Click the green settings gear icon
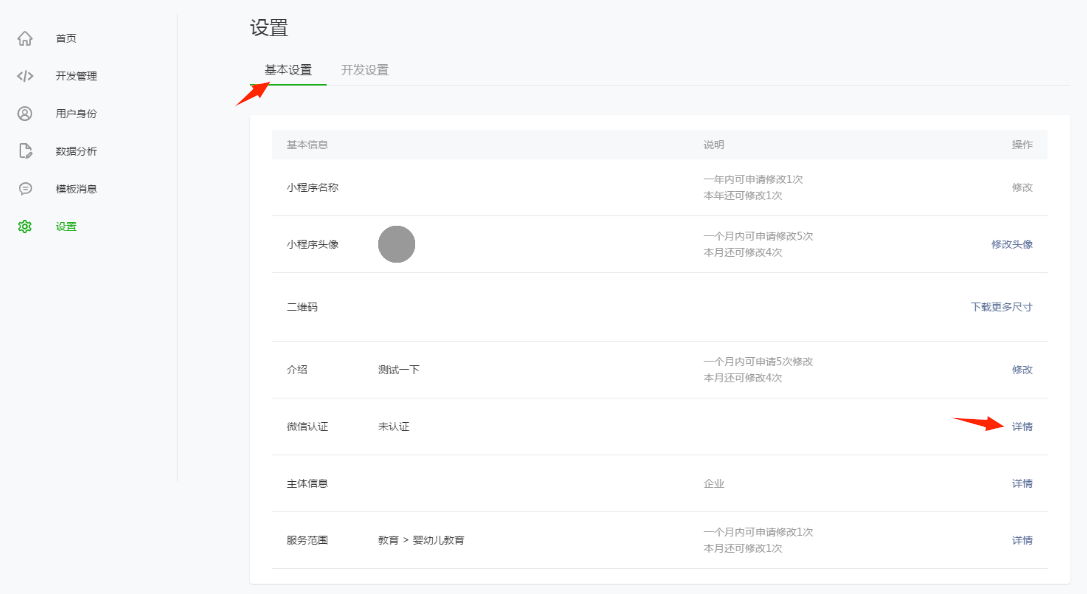The height and width of the screenshot is (594, 1087). point(25,227)
